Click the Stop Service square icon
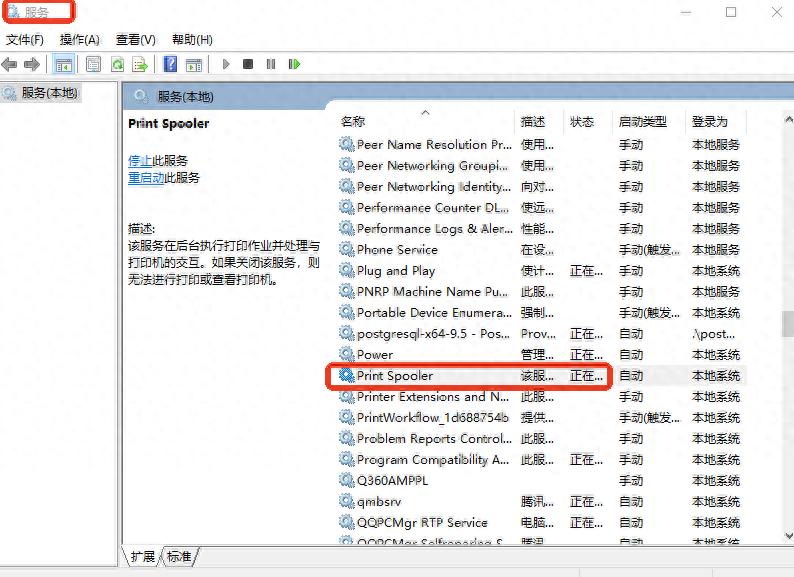Screen dimensions: 794x577 [x=248, y=64]
